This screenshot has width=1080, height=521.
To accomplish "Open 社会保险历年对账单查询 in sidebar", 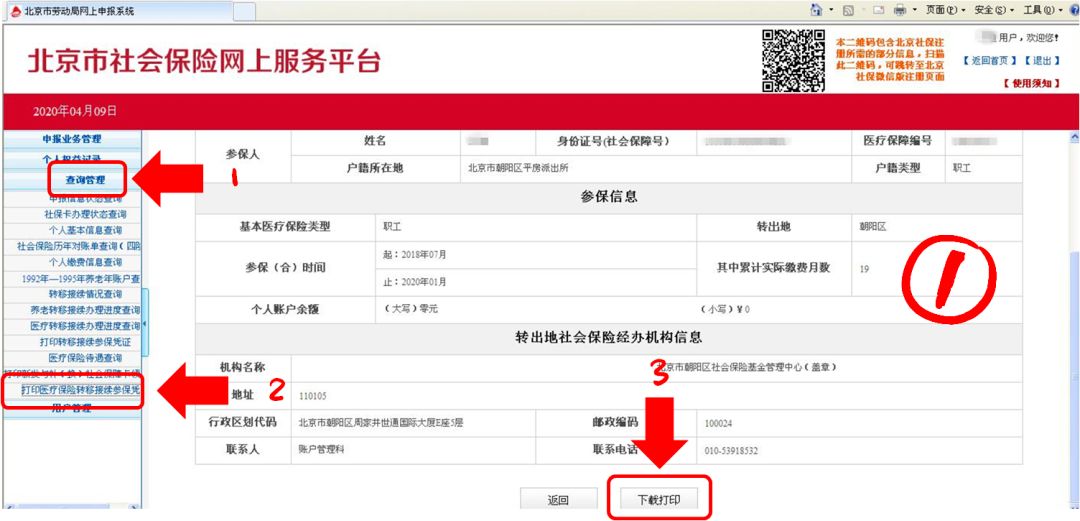I will tap(79, 246).
